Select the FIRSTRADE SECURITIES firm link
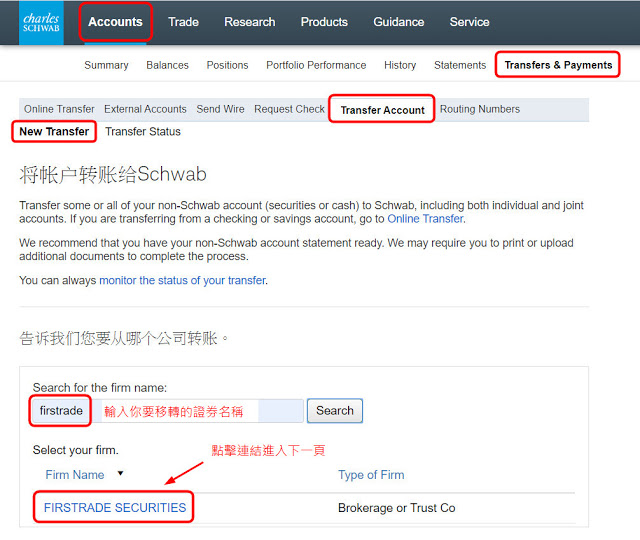The image size is (640, 540). pyautogui.click(x=115, y=507)
